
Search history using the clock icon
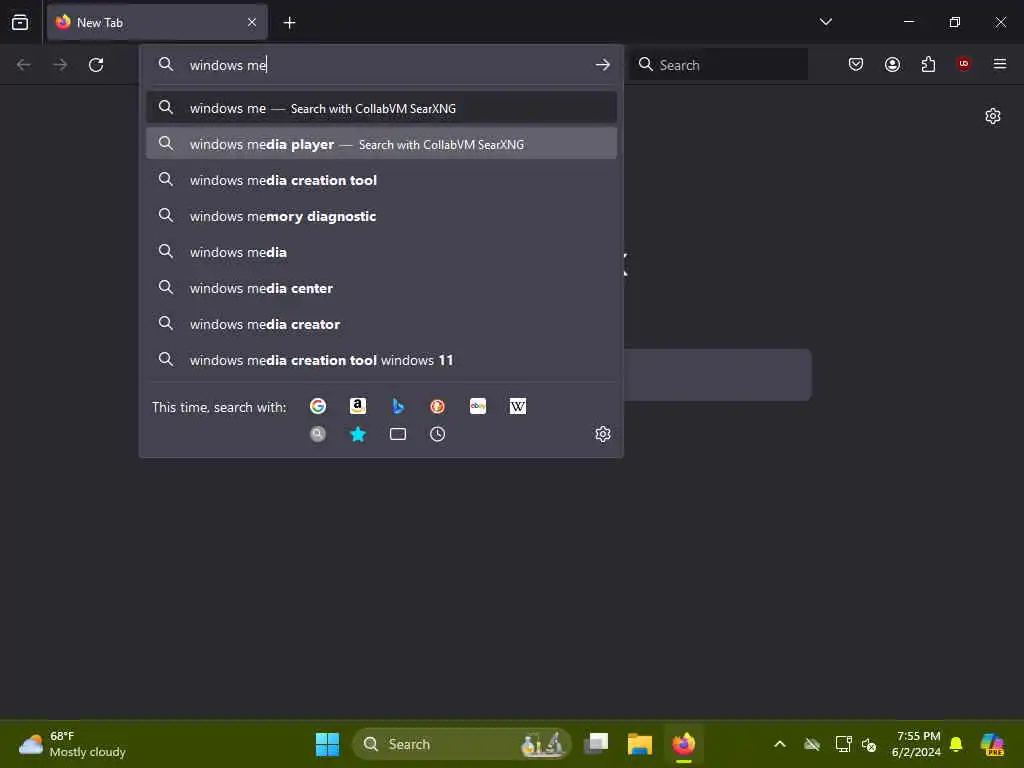click(x=438, y=434)
